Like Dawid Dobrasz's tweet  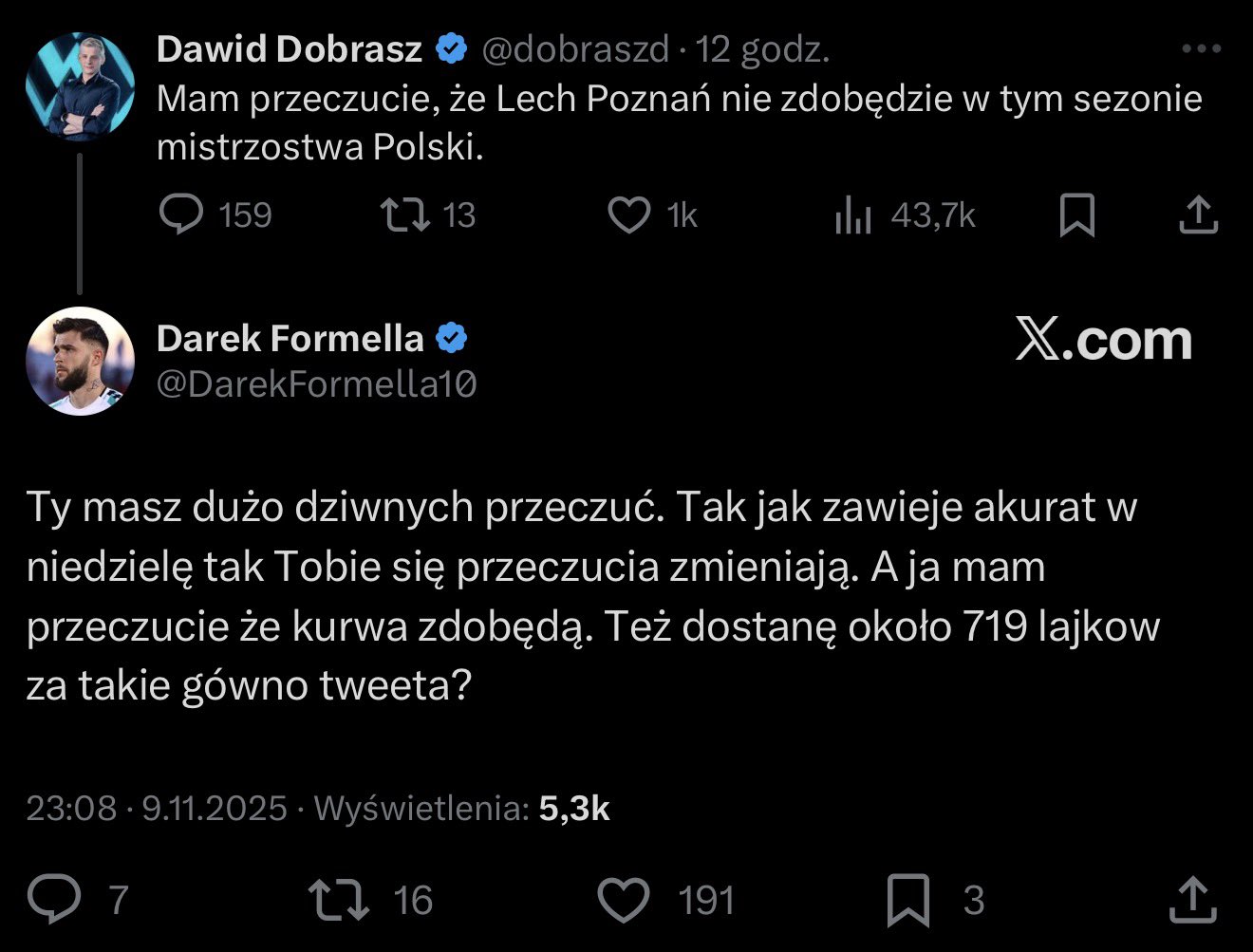point(628,215)
